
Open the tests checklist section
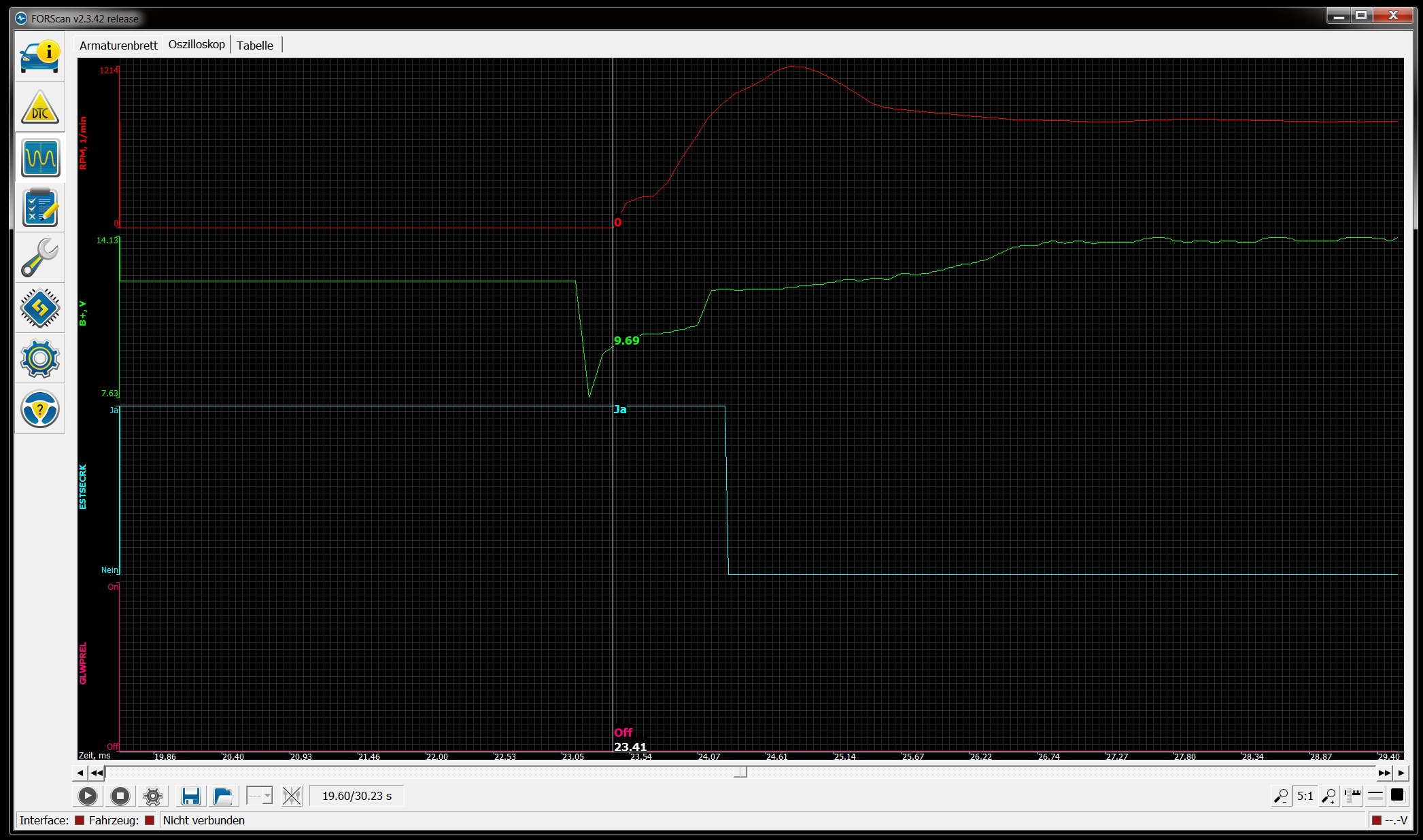[x=40, y=208]
